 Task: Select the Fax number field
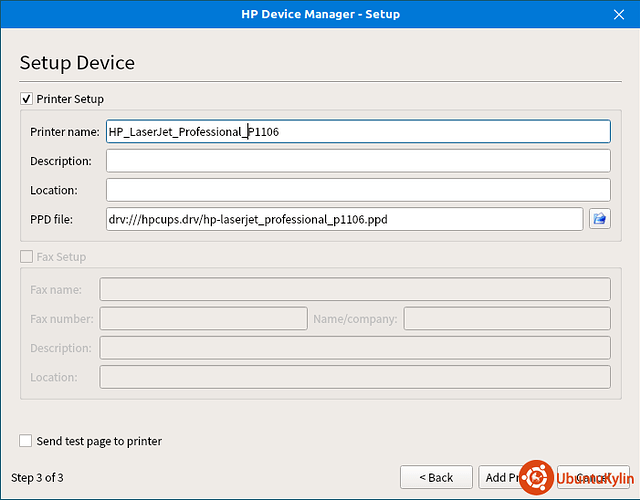203,319
